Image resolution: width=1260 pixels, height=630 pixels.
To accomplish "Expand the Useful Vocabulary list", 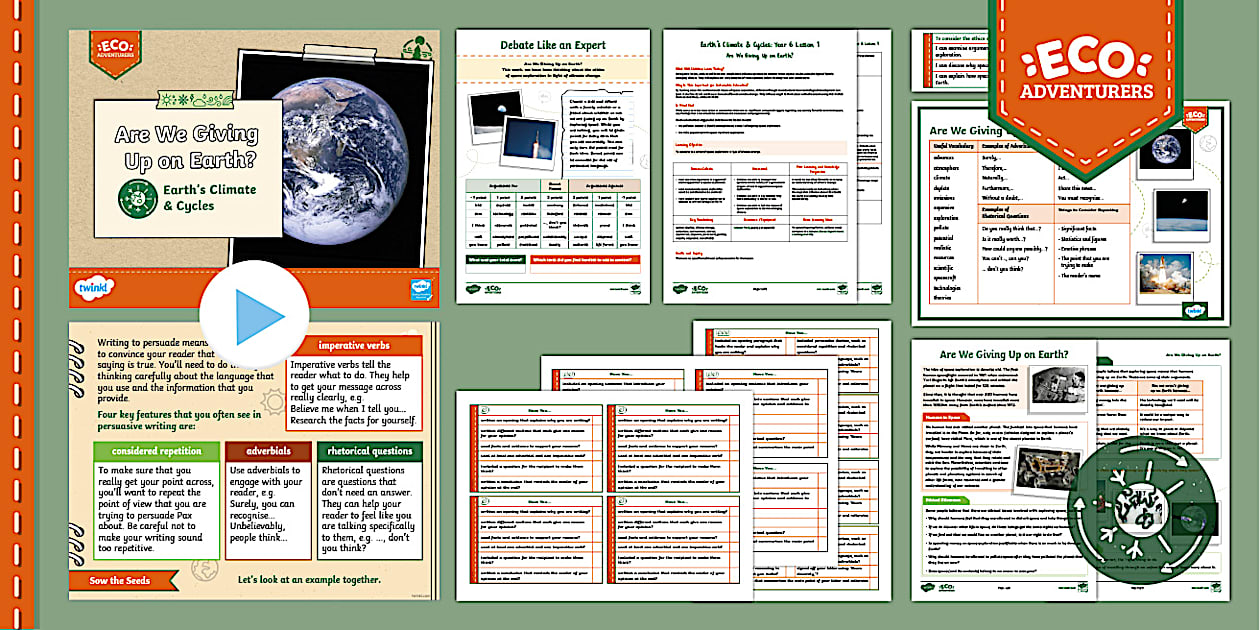I will tap(951, 148).
